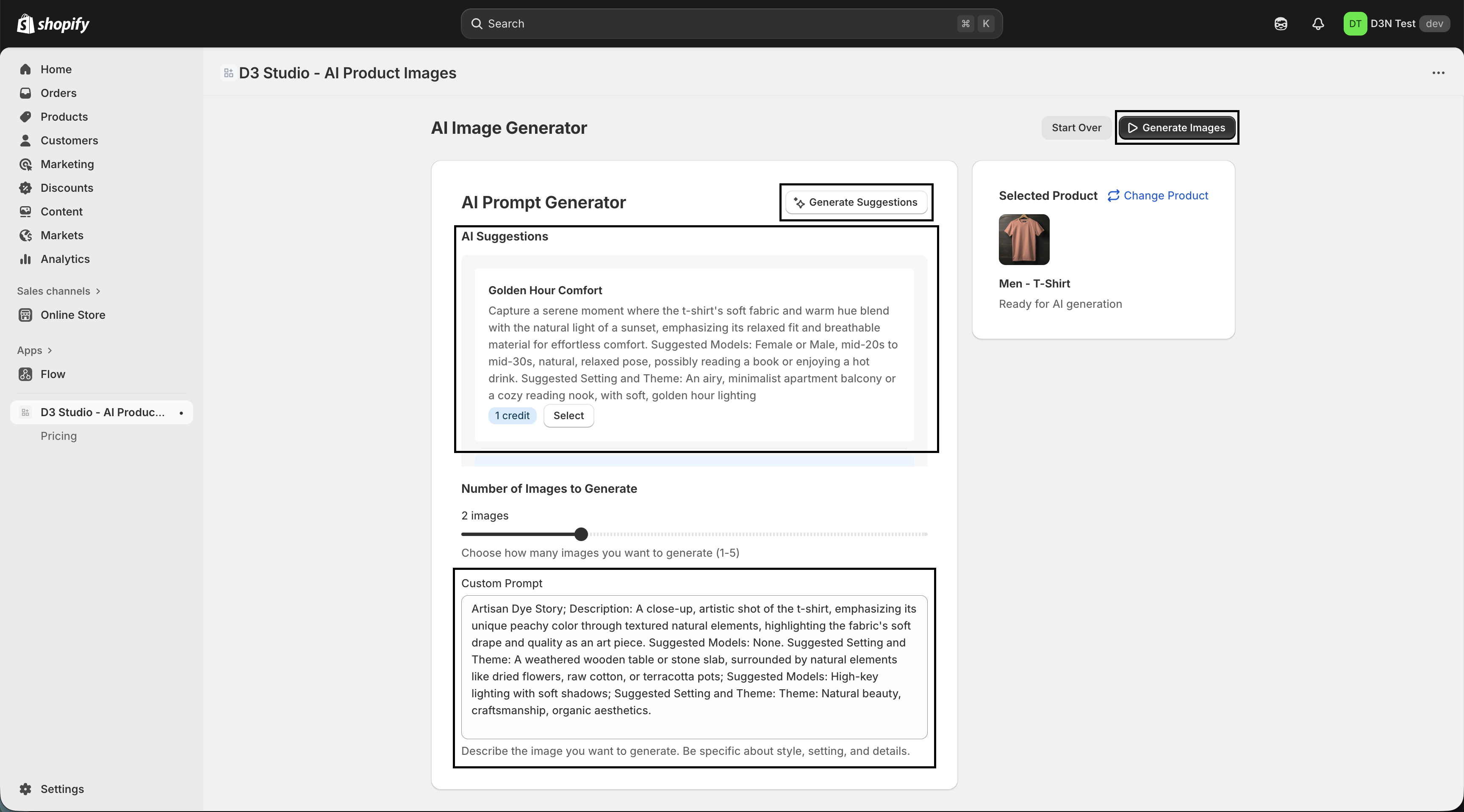Select the Golden Hour Comfort suggestion
The image size is (1464, 812).
coord(568,416)
